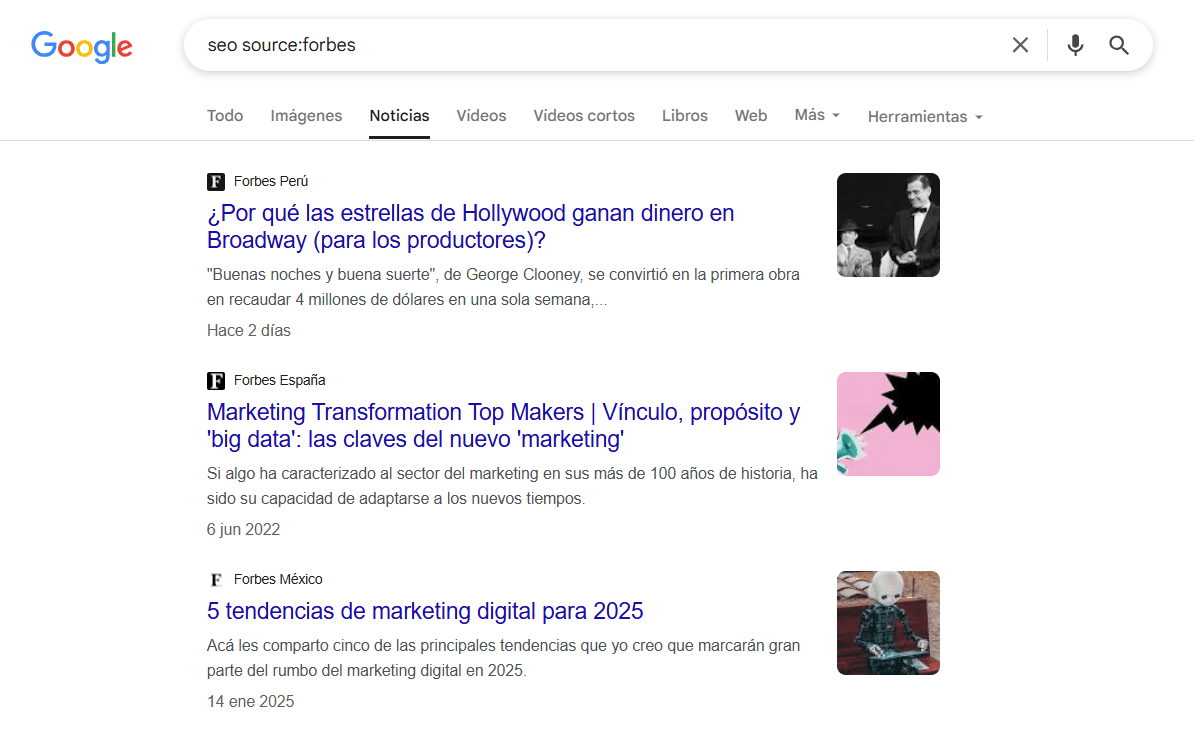
Task: Click the pink megaphone article thumbnail
Action: [x=888, y=424]
